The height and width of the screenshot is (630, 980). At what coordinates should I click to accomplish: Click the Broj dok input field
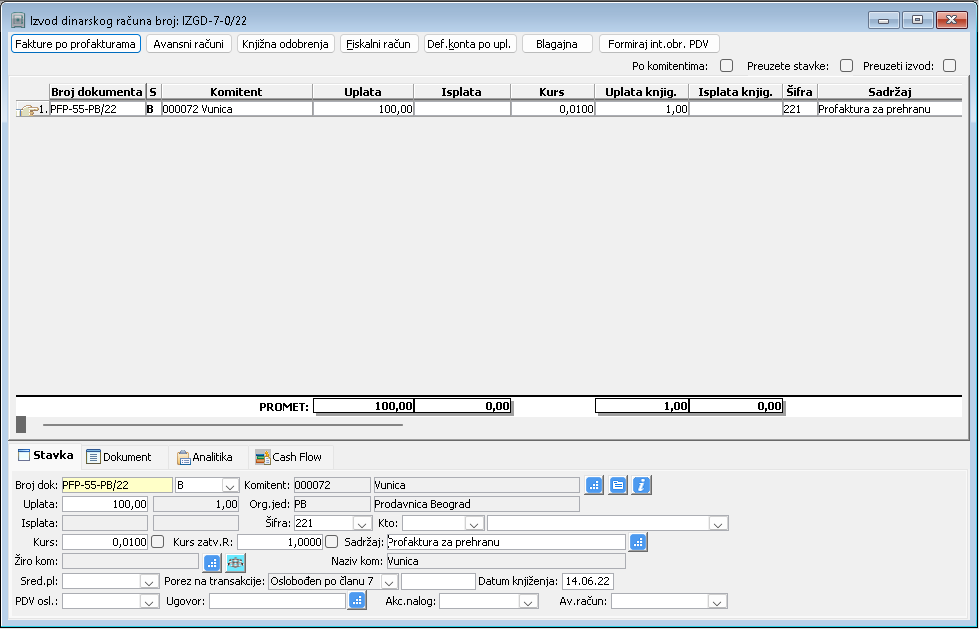tap(117, 486)
